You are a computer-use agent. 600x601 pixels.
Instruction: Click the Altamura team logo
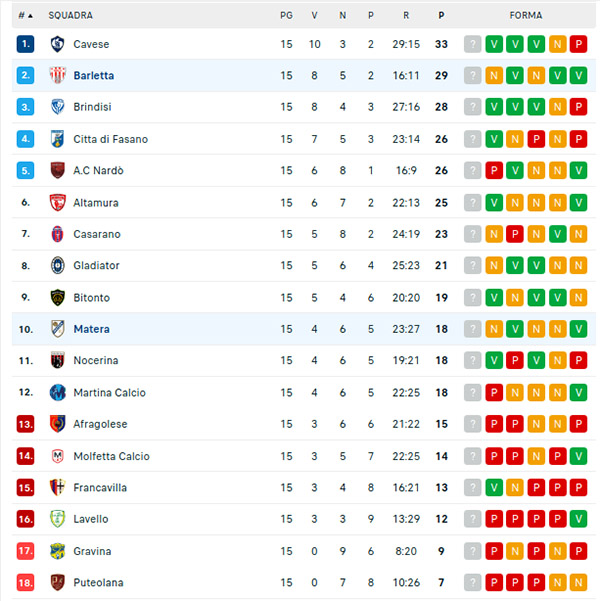coord(58,202)
